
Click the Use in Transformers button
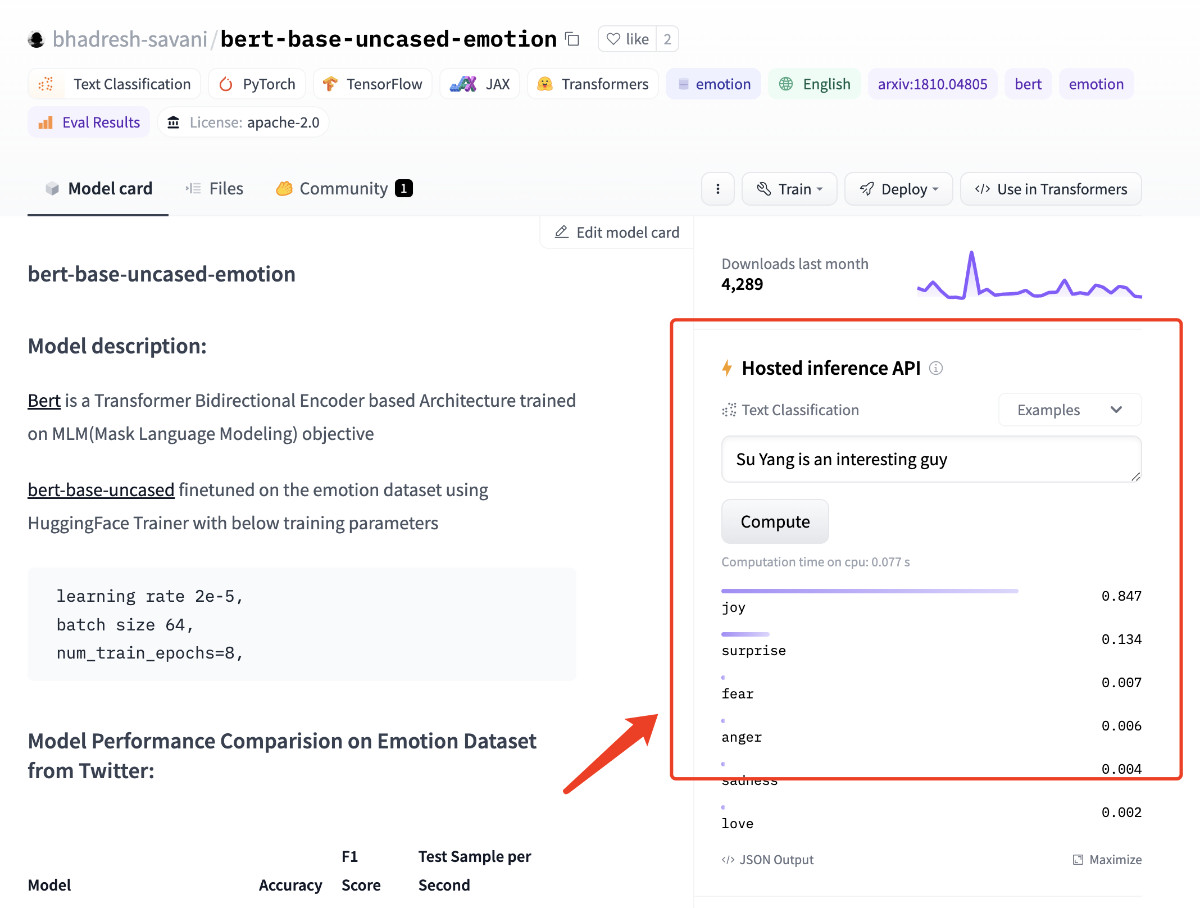coord(1050,189)
